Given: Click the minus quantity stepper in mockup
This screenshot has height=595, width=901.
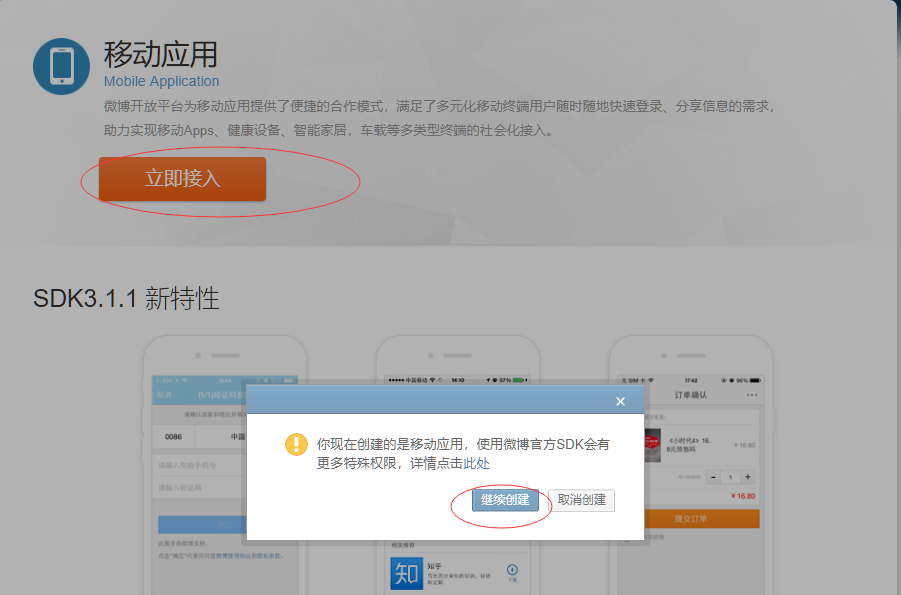Looking at the screenshot, I should [x=713, y=477].
